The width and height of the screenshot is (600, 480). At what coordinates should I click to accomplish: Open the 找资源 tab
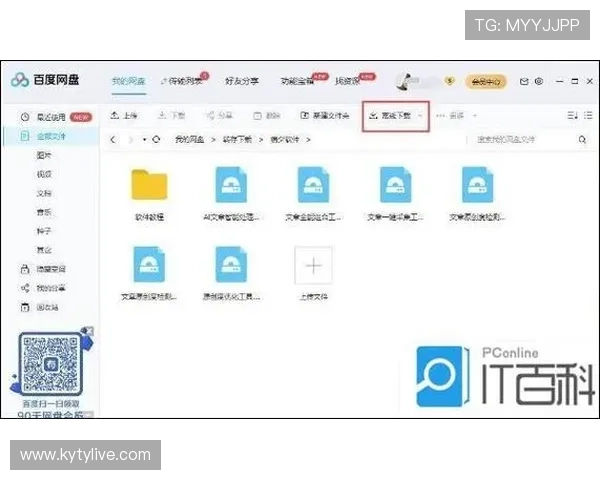[x=347, y=82]
